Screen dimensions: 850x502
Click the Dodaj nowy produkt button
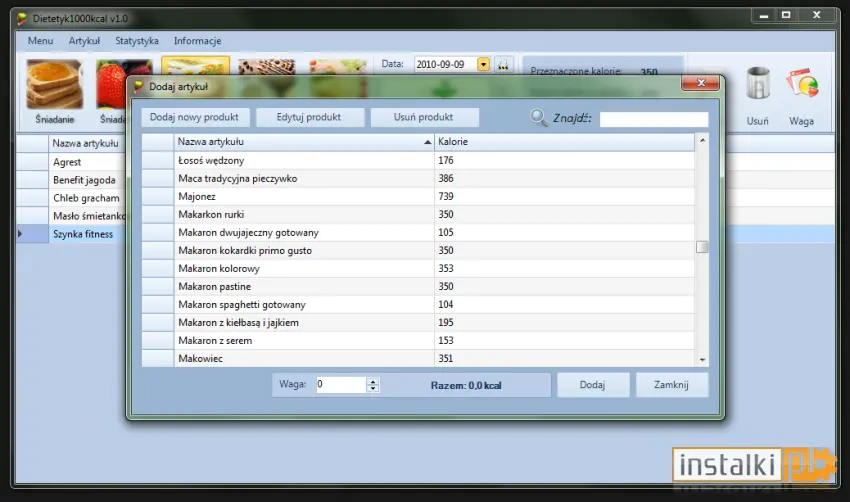click(194, 117)
